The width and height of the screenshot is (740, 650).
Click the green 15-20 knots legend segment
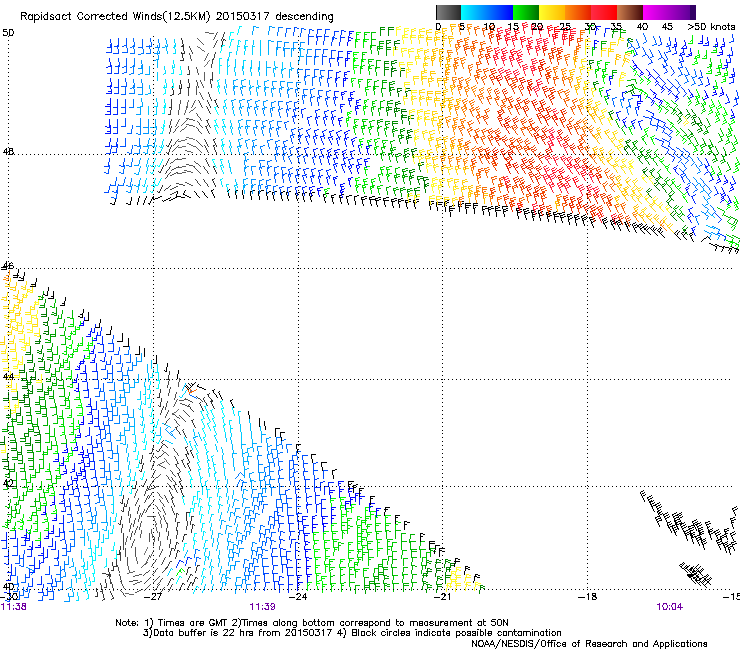[526, 12]
